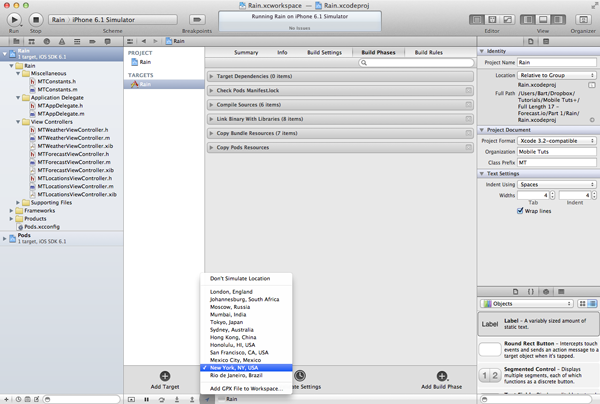
Task: Open the Rain iPhone 6.1 Simulator scheme selector
Action: (113, 20)
